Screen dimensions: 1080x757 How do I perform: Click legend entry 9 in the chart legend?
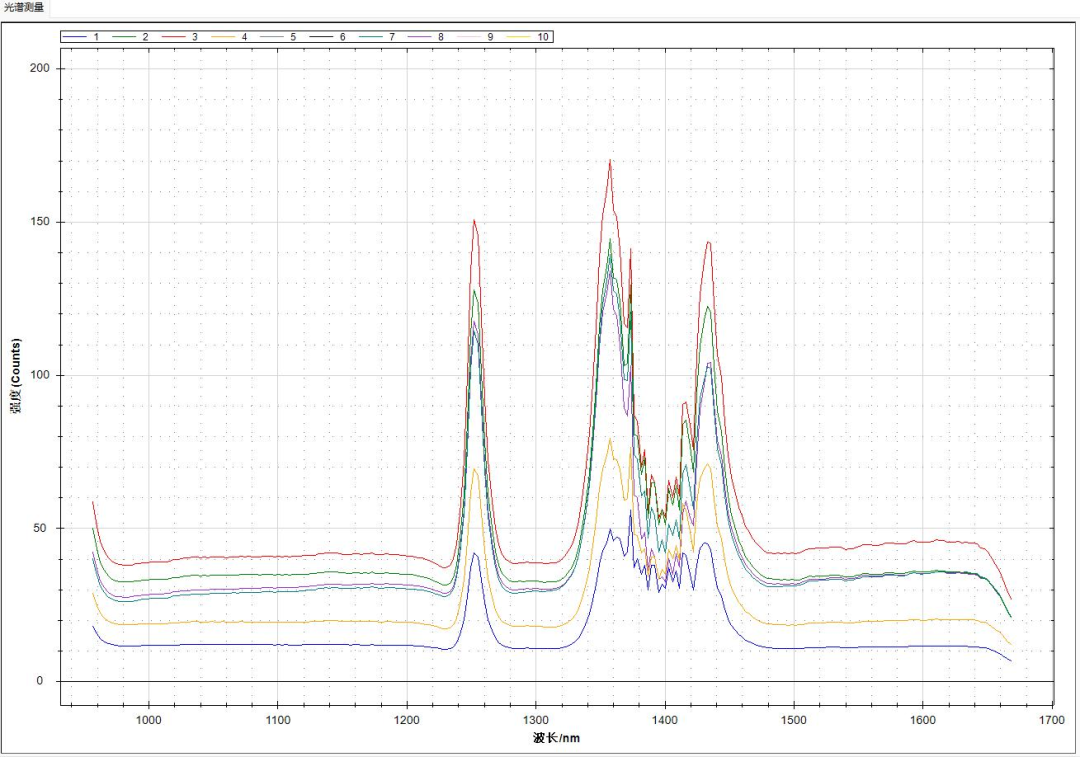point(477,37)
